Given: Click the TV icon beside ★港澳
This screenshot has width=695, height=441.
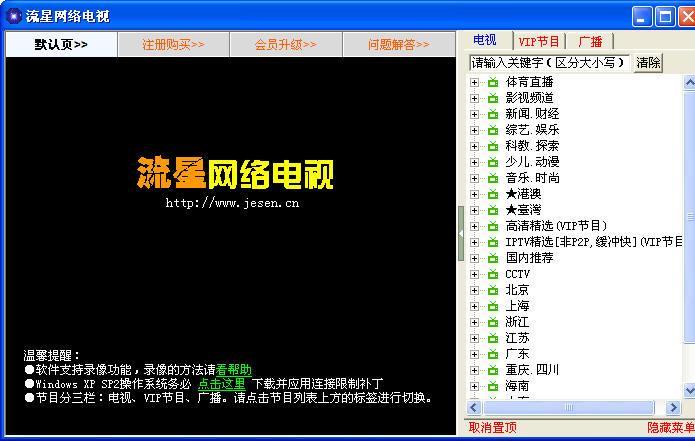Looking at the screenshot, I should coord(493,194).
